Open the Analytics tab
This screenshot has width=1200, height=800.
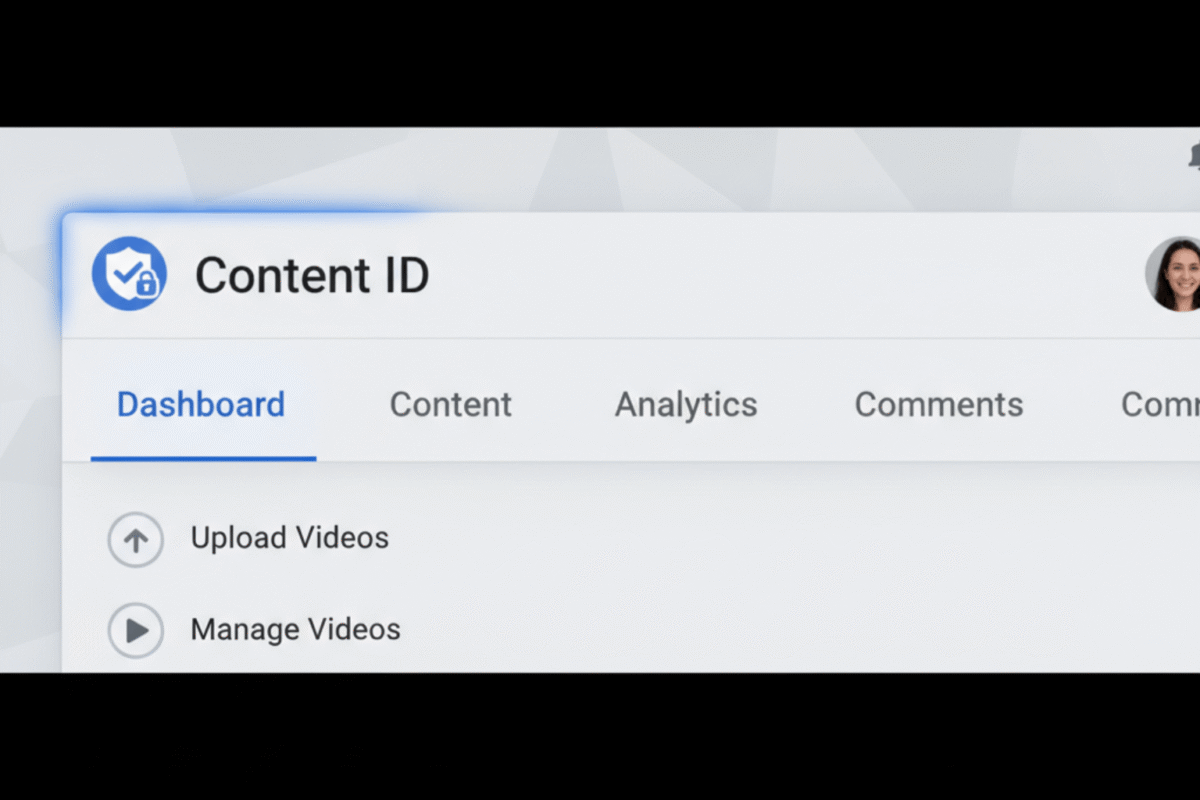(x=686, y=404)
